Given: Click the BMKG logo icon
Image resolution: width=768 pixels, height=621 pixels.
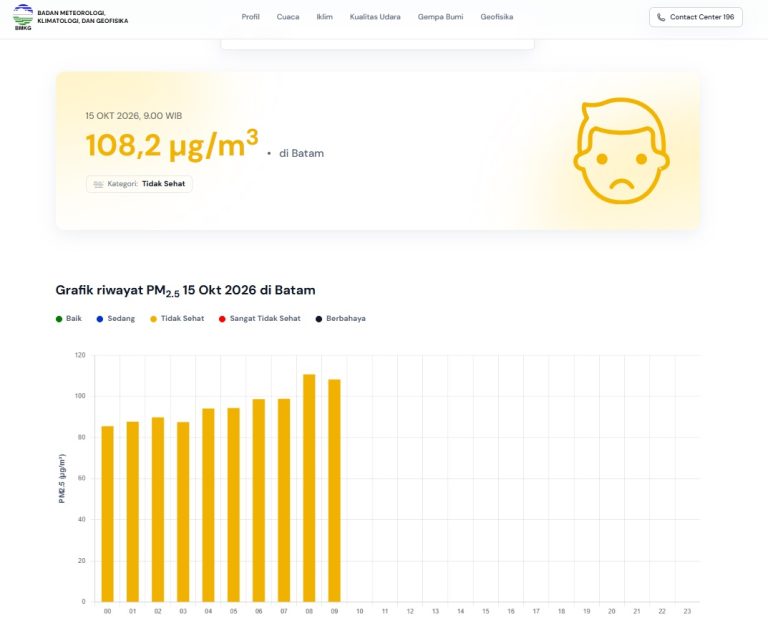Looking at the screenshot, I should coord(23,17).
